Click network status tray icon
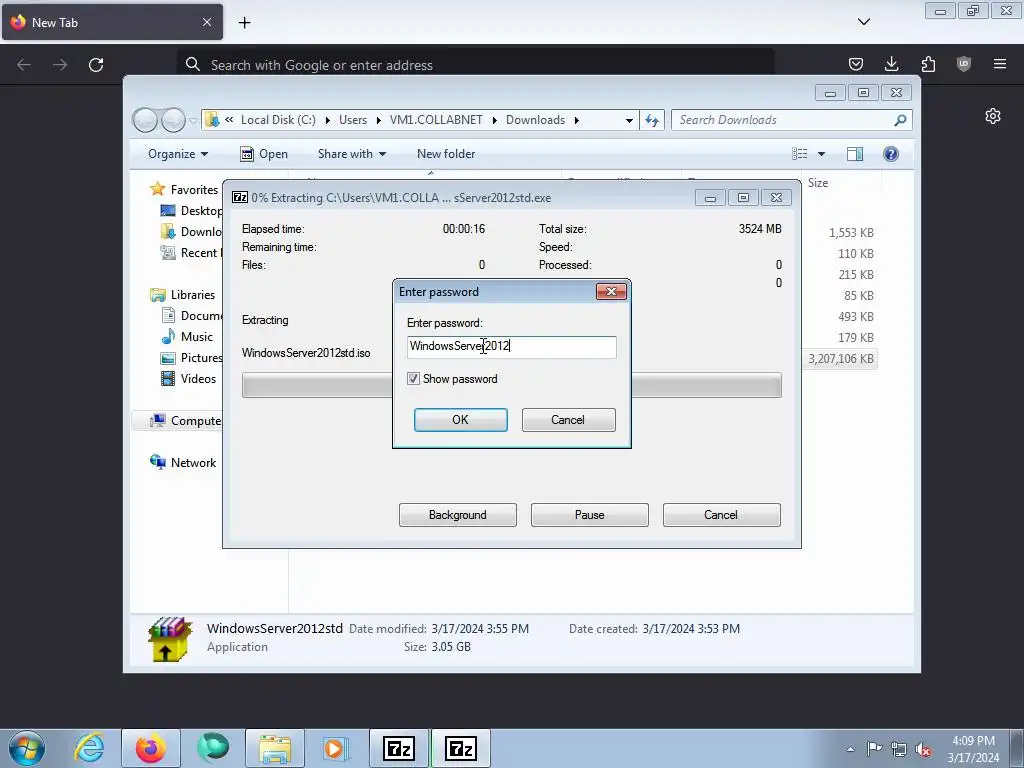 tap(899, 749)
